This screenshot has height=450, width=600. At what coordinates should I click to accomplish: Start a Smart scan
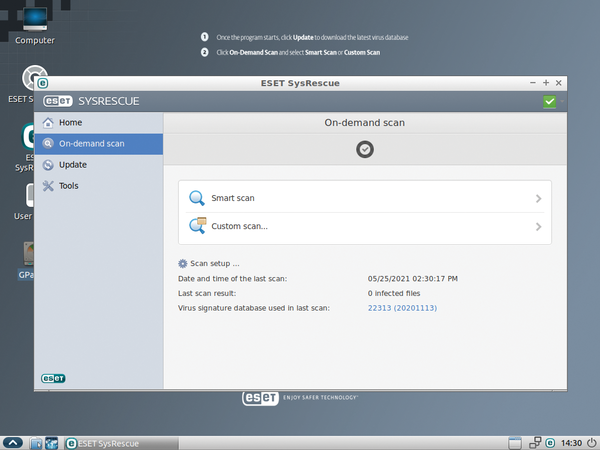coord(365,198)
